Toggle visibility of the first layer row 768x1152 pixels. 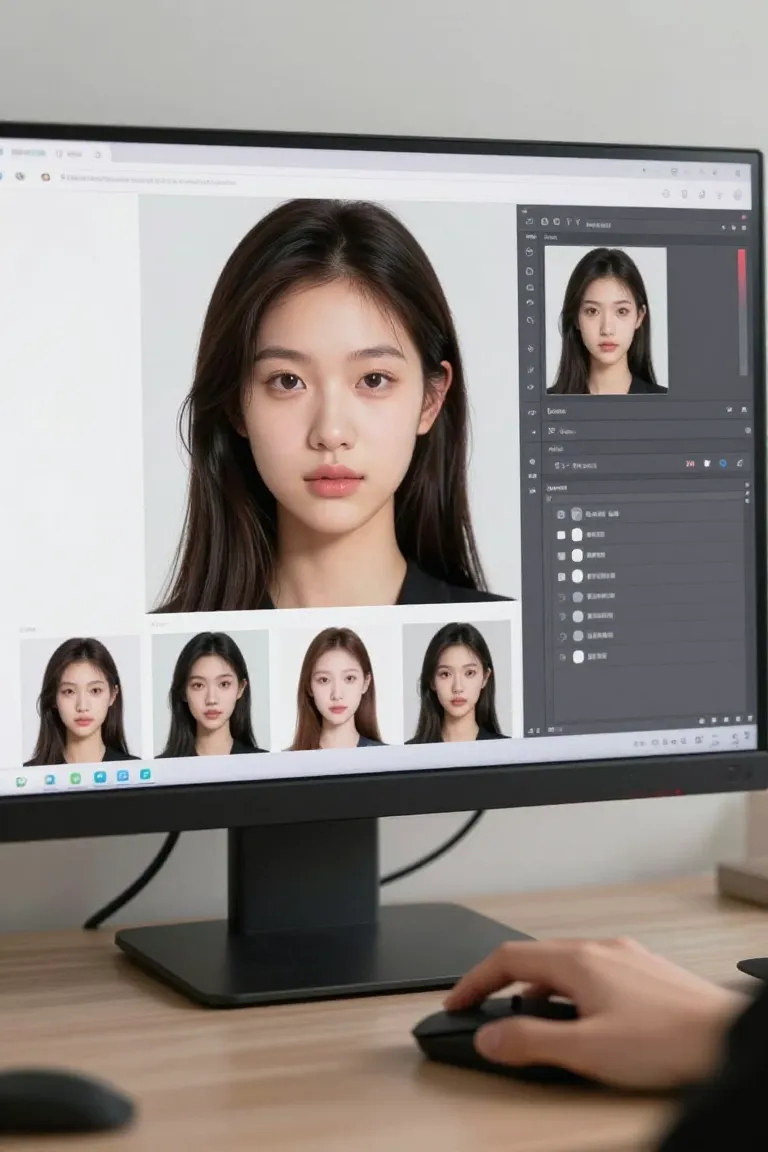point(561,514)
